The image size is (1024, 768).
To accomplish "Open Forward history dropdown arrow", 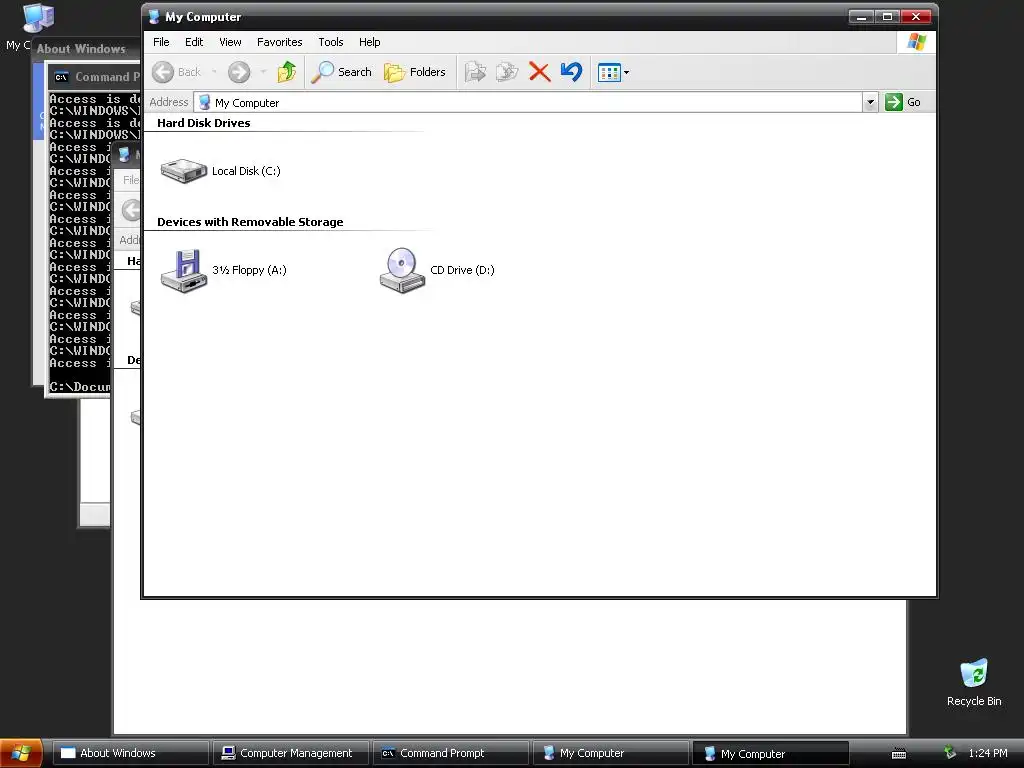I will 263,72.
